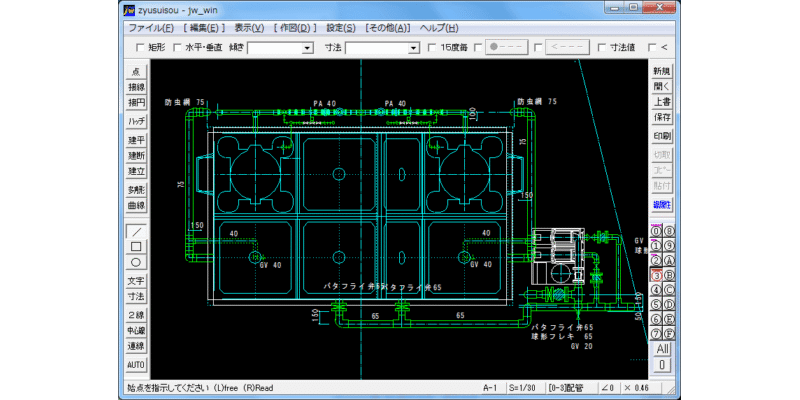Select the 文字 text tool

point(136,281)
